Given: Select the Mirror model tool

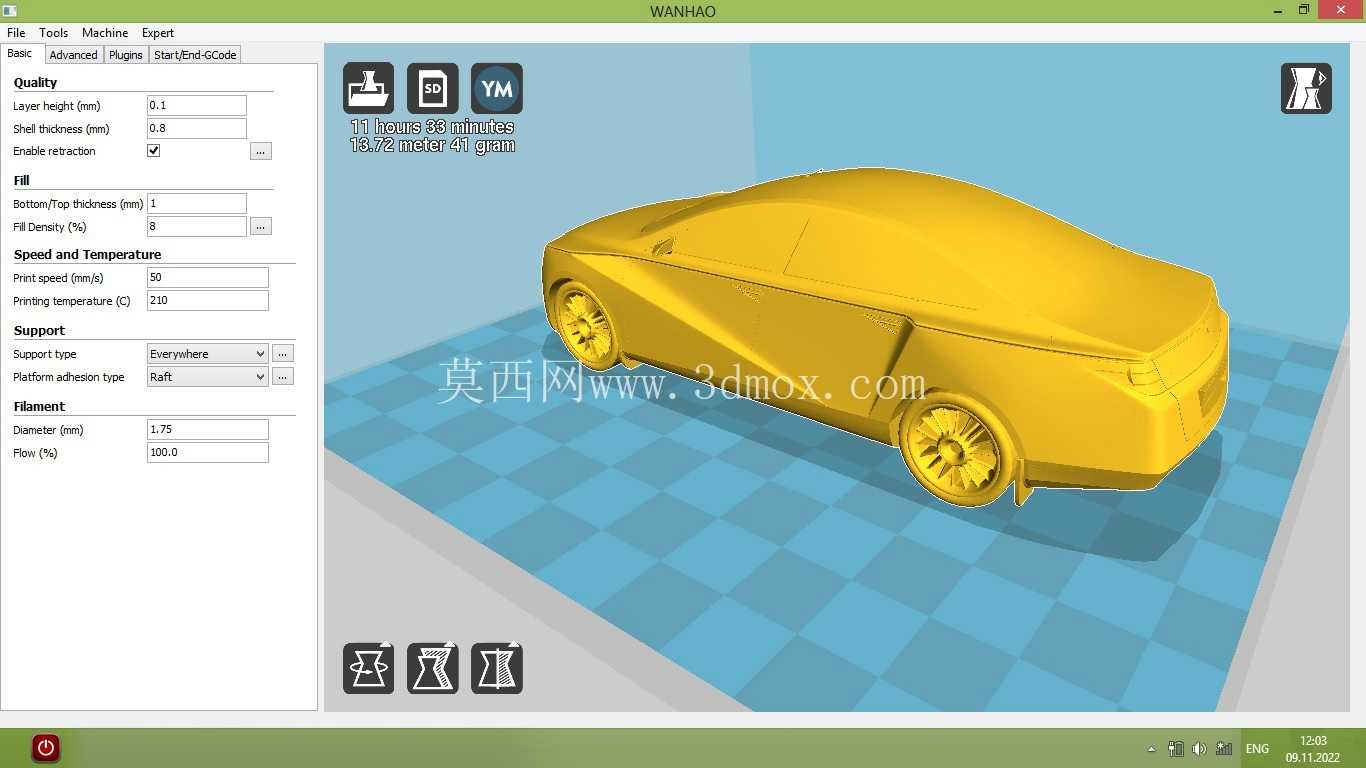Looking at the screenshot, I should 497,668.
